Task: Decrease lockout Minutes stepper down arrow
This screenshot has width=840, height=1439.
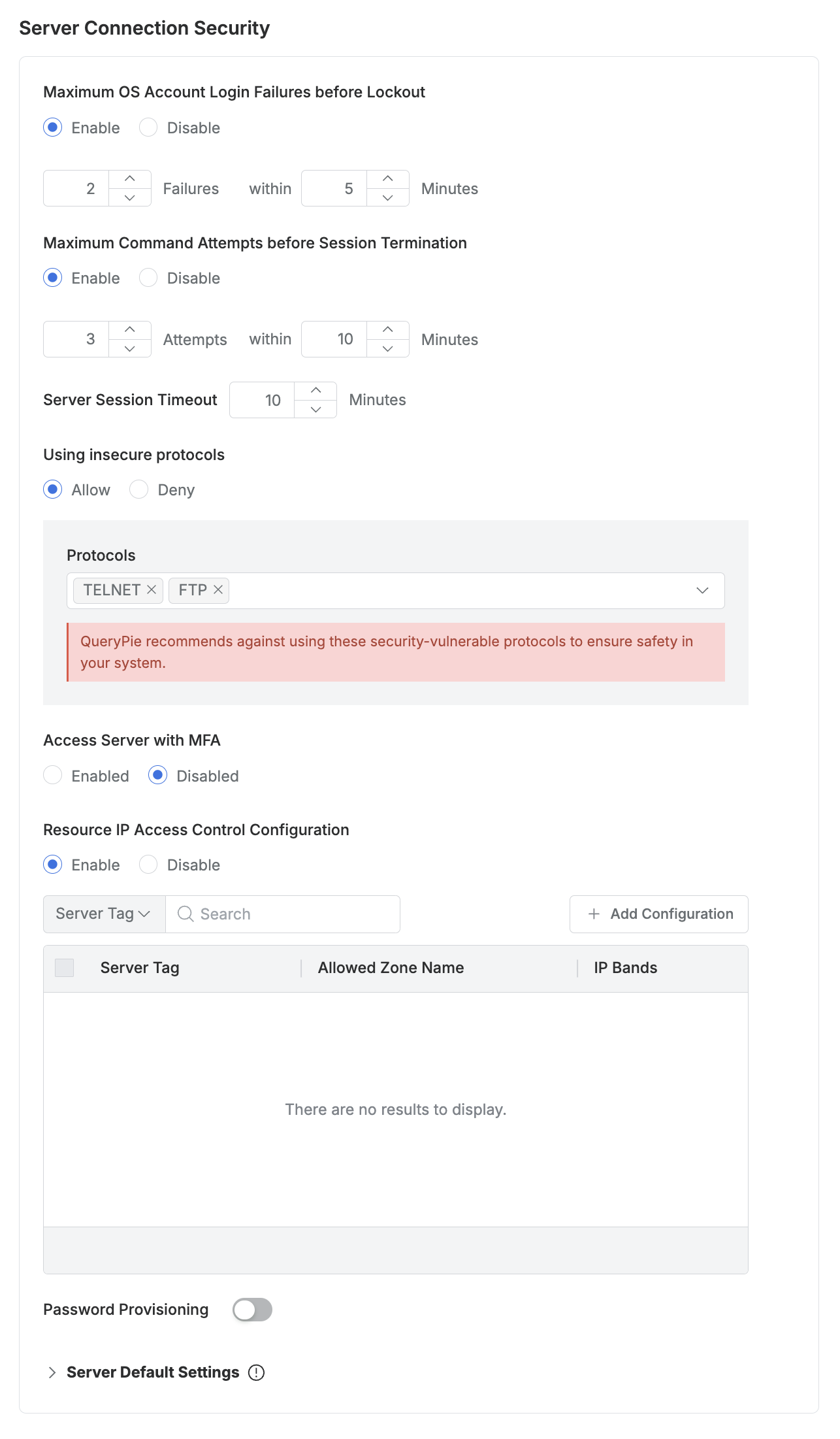Action: (x=387, y=197)
